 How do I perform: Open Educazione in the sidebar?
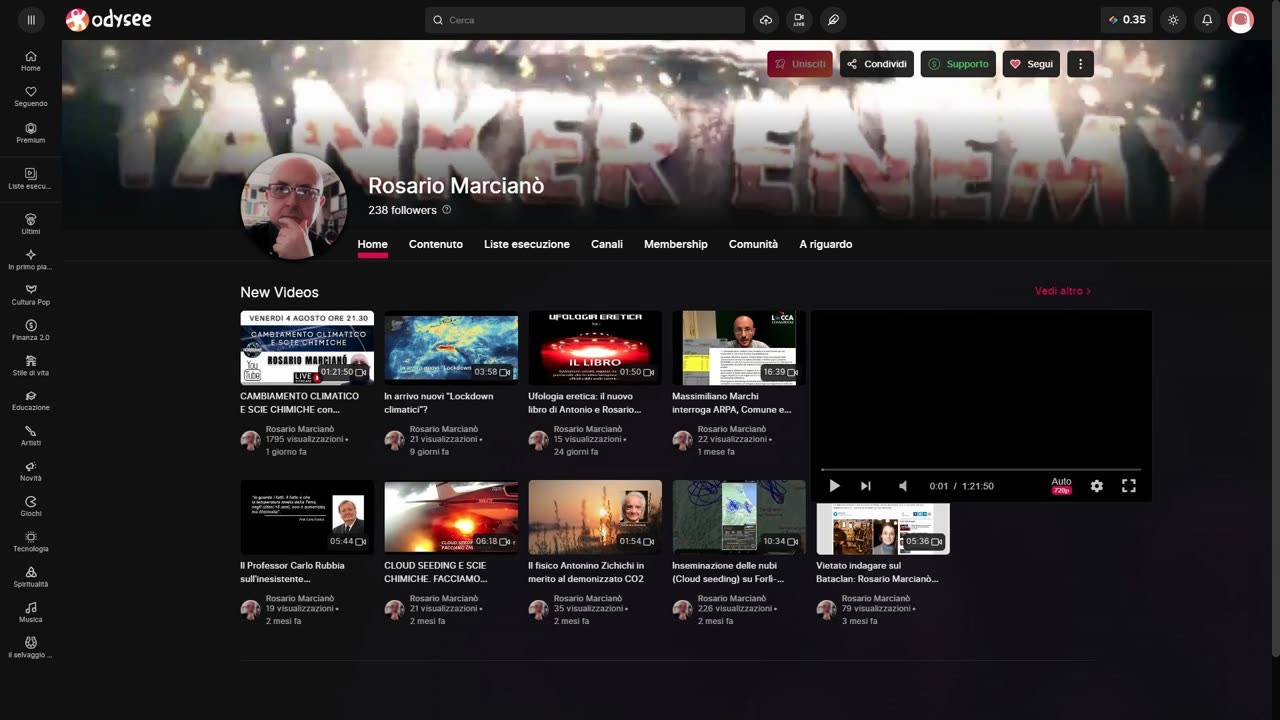pyautogui.click(x=31, y=401)
